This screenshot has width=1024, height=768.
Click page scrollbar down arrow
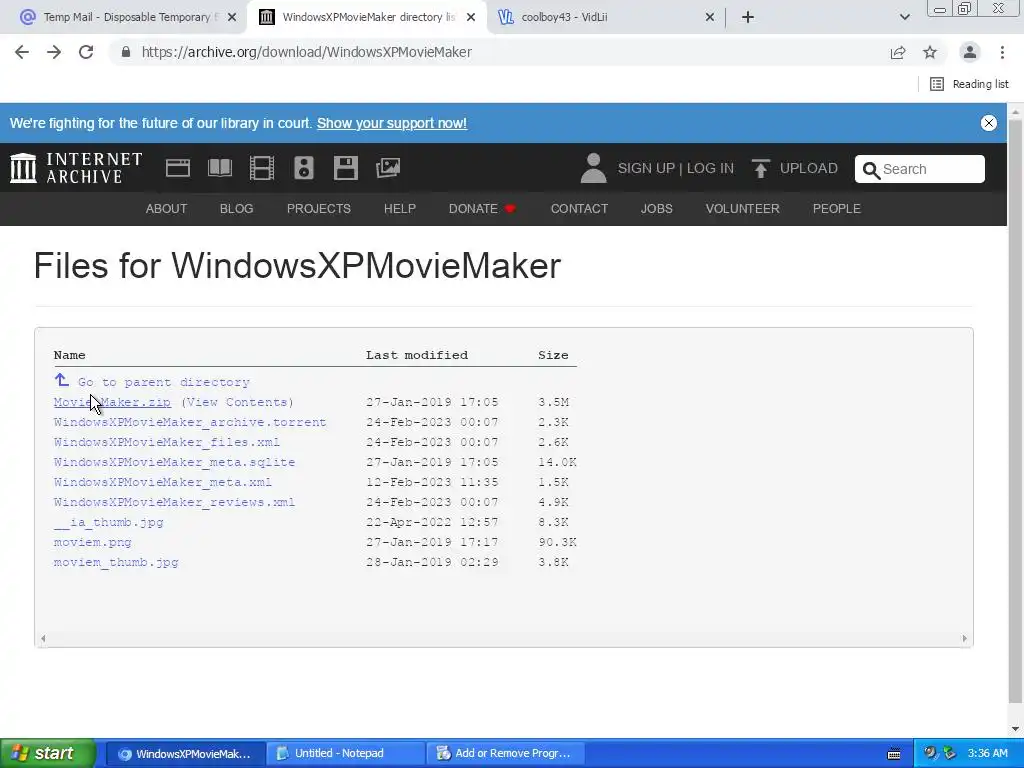[x=1016, y=729]
